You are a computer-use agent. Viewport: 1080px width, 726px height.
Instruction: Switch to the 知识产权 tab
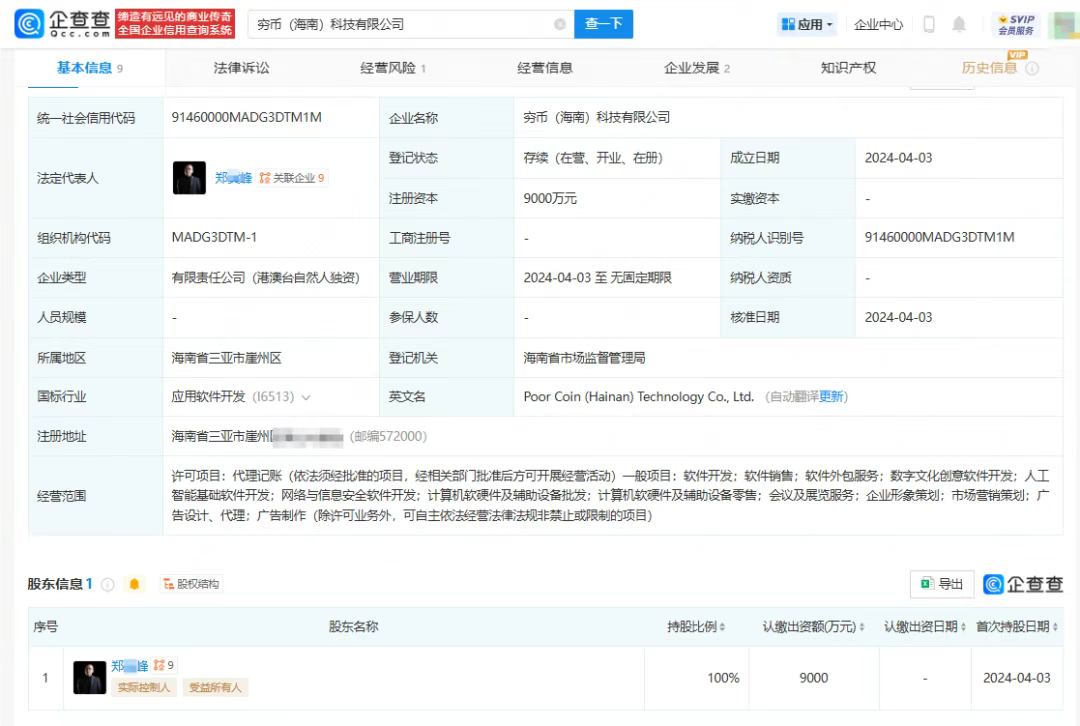pyautogui.click(x=848, y=68)
